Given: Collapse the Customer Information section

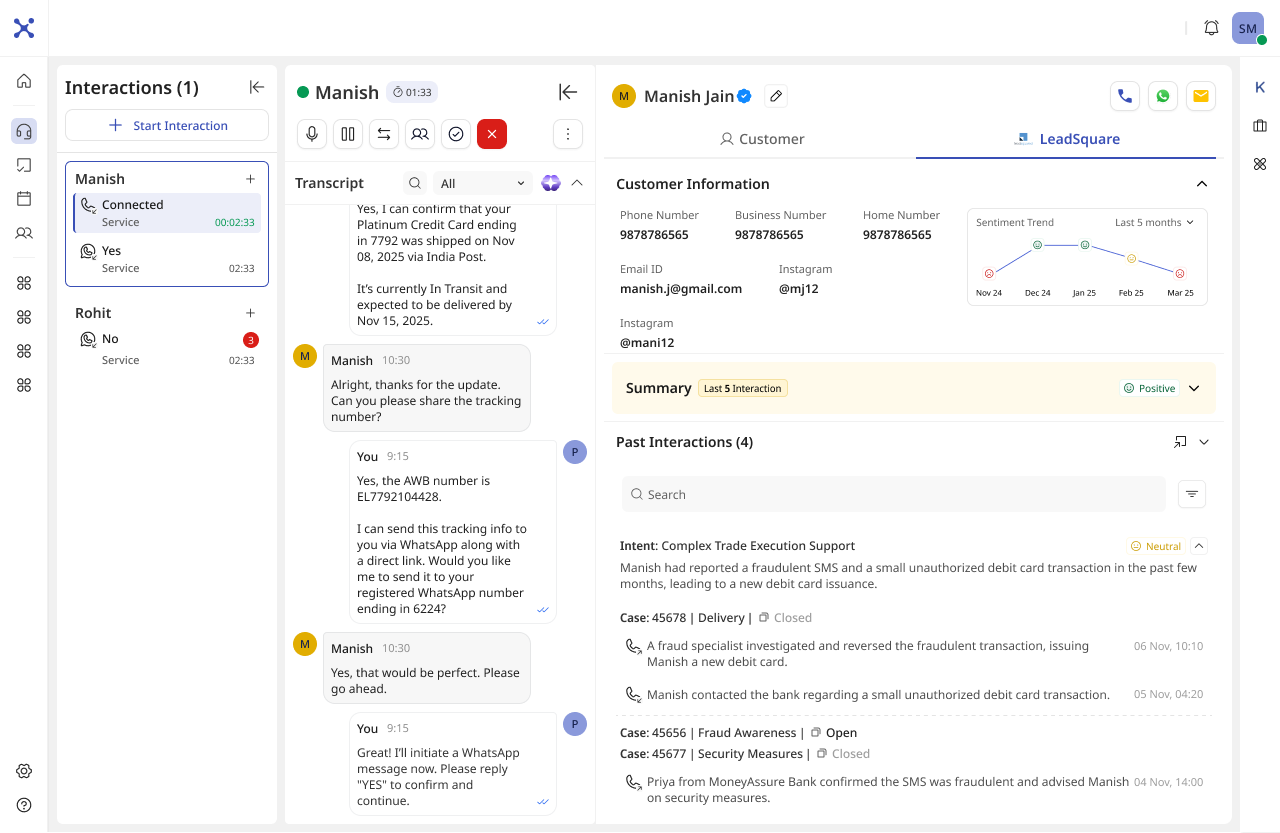Looking at the screenshot, I should click(1202, 184).
